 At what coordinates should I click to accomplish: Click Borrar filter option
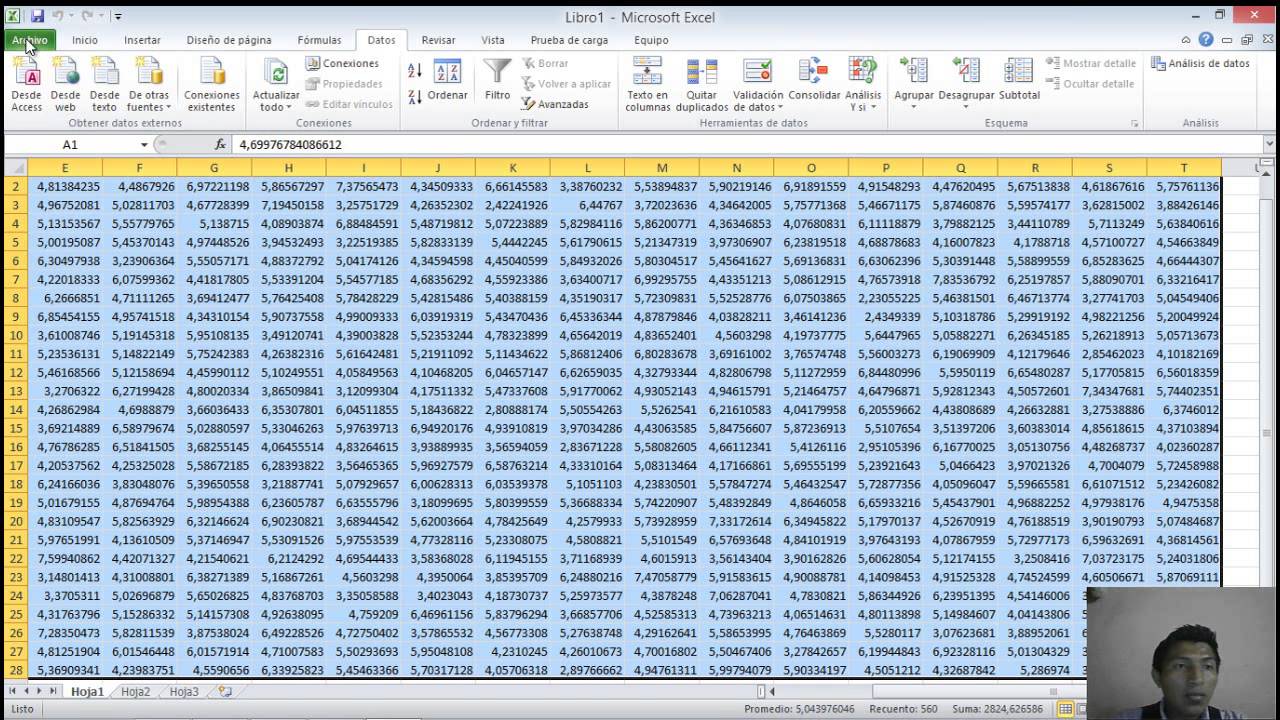click(x=544, y=63)
